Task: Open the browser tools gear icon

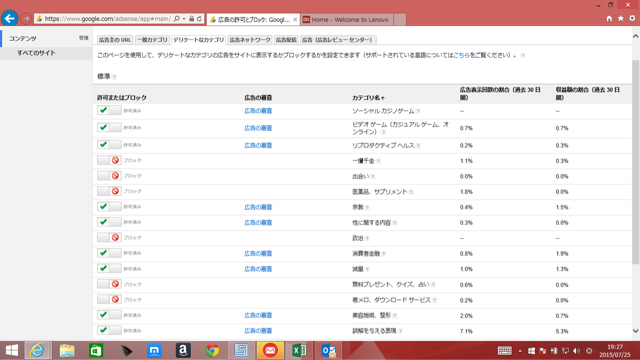Action: (632, 18)
